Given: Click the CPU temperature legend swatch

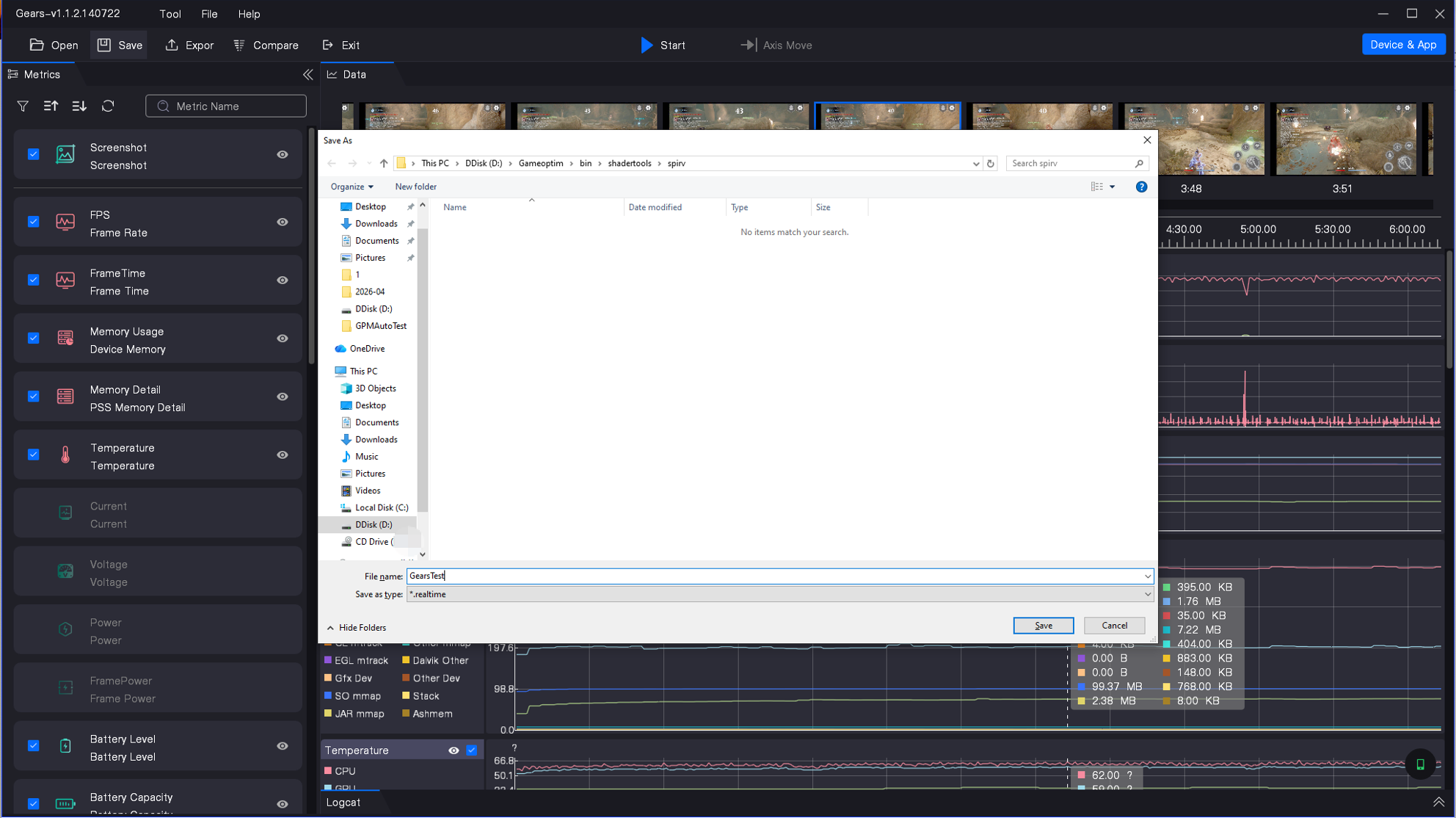Looking at the screenshot, I should point(328,771).
